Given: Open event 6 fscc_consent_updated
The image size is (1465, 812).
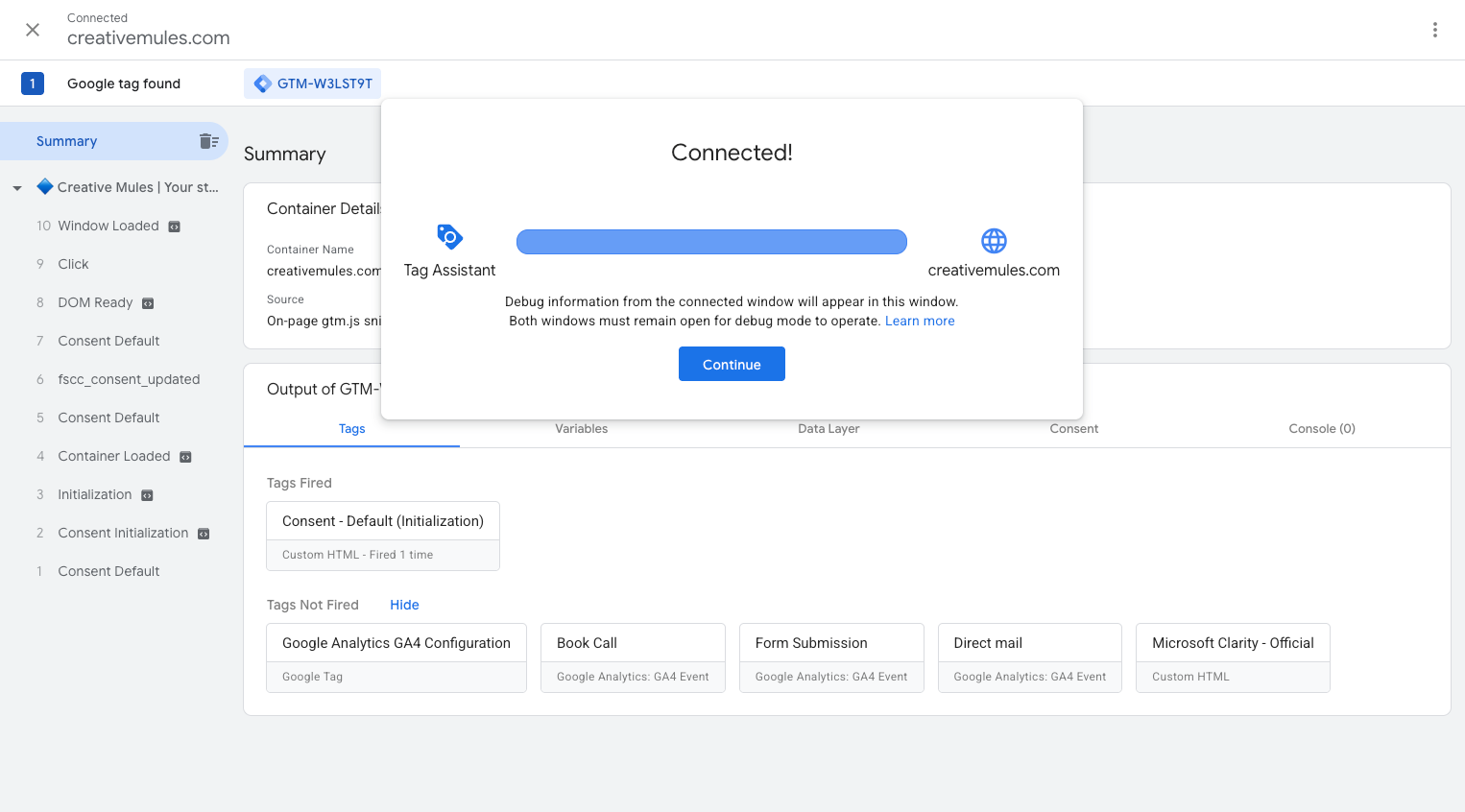Looking at the screenshot, I should (x=129, y=379).
